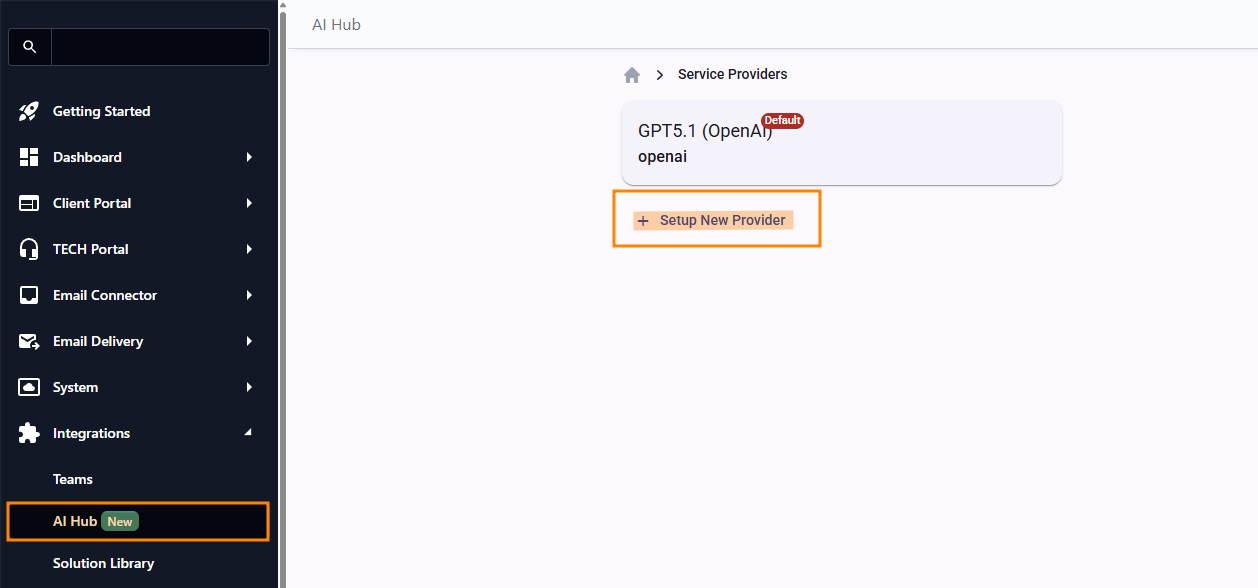Click the Email Delivery envelope icon
This screenshot has height=588, width=1258.
29,341
